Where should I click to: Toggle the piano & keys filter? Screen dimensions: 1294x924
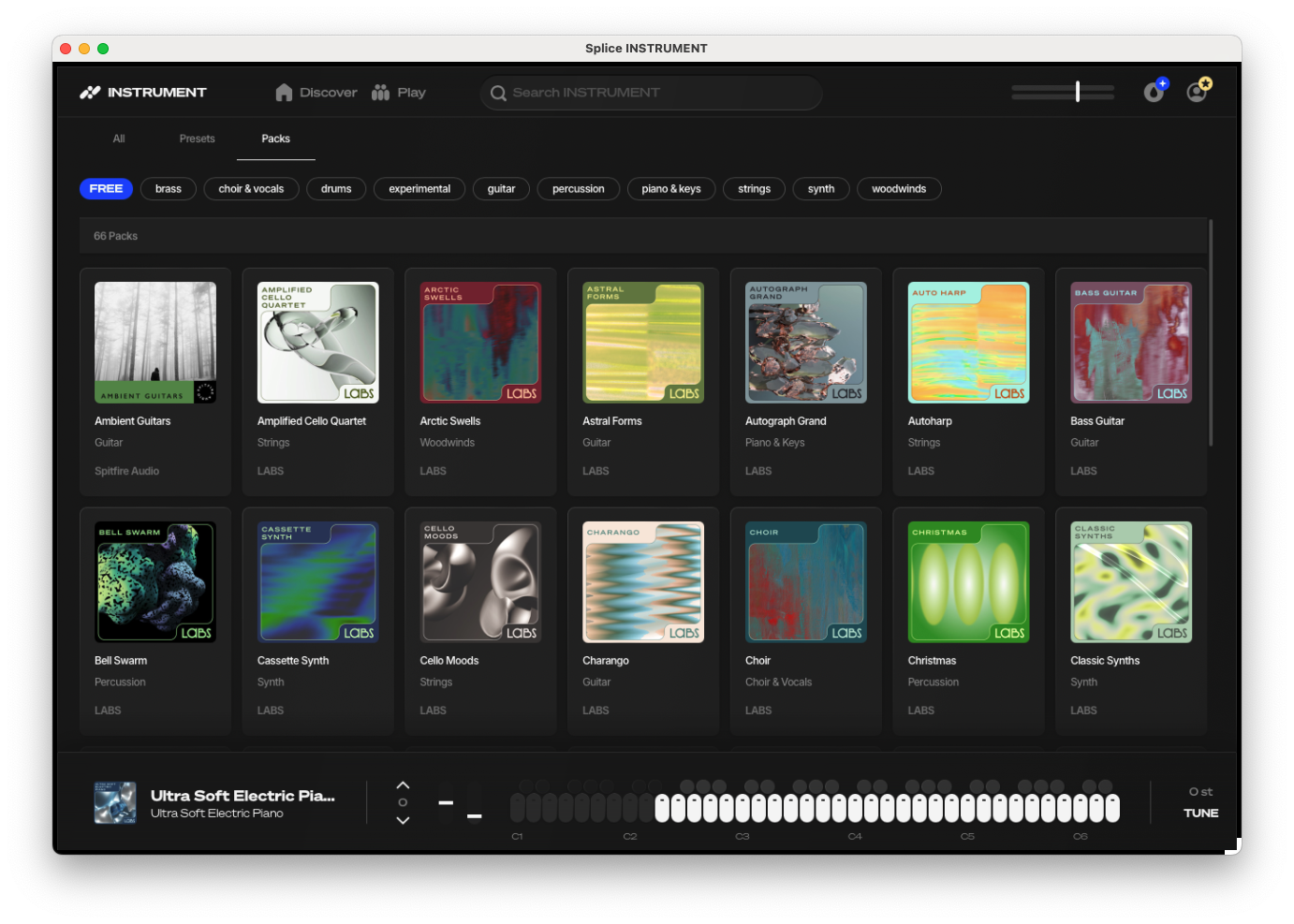pos(670,189)
